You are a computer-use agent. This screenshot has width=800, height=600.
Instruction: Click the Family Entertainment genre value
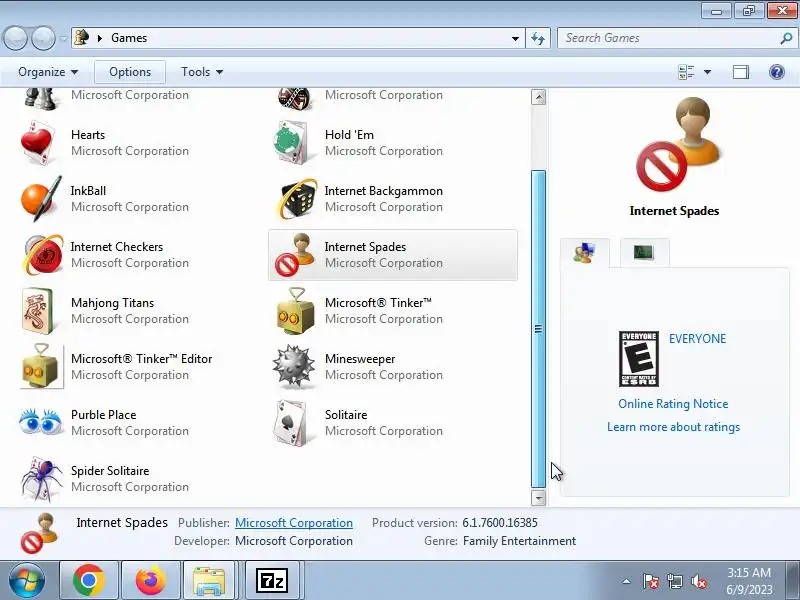click(x=519, y=541)
